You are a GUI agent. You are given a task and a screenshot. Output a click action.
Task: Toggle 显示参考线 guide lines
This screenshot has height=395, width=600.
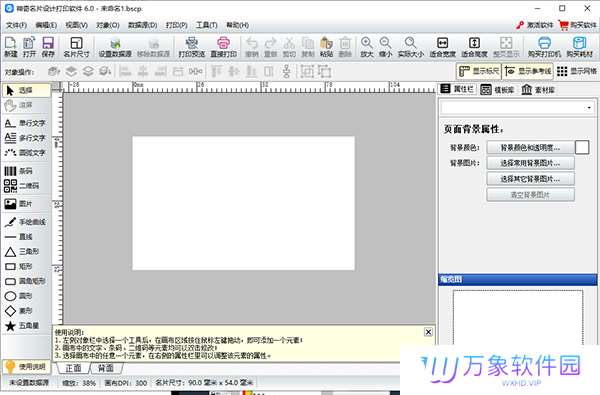[x=528, y=71]
